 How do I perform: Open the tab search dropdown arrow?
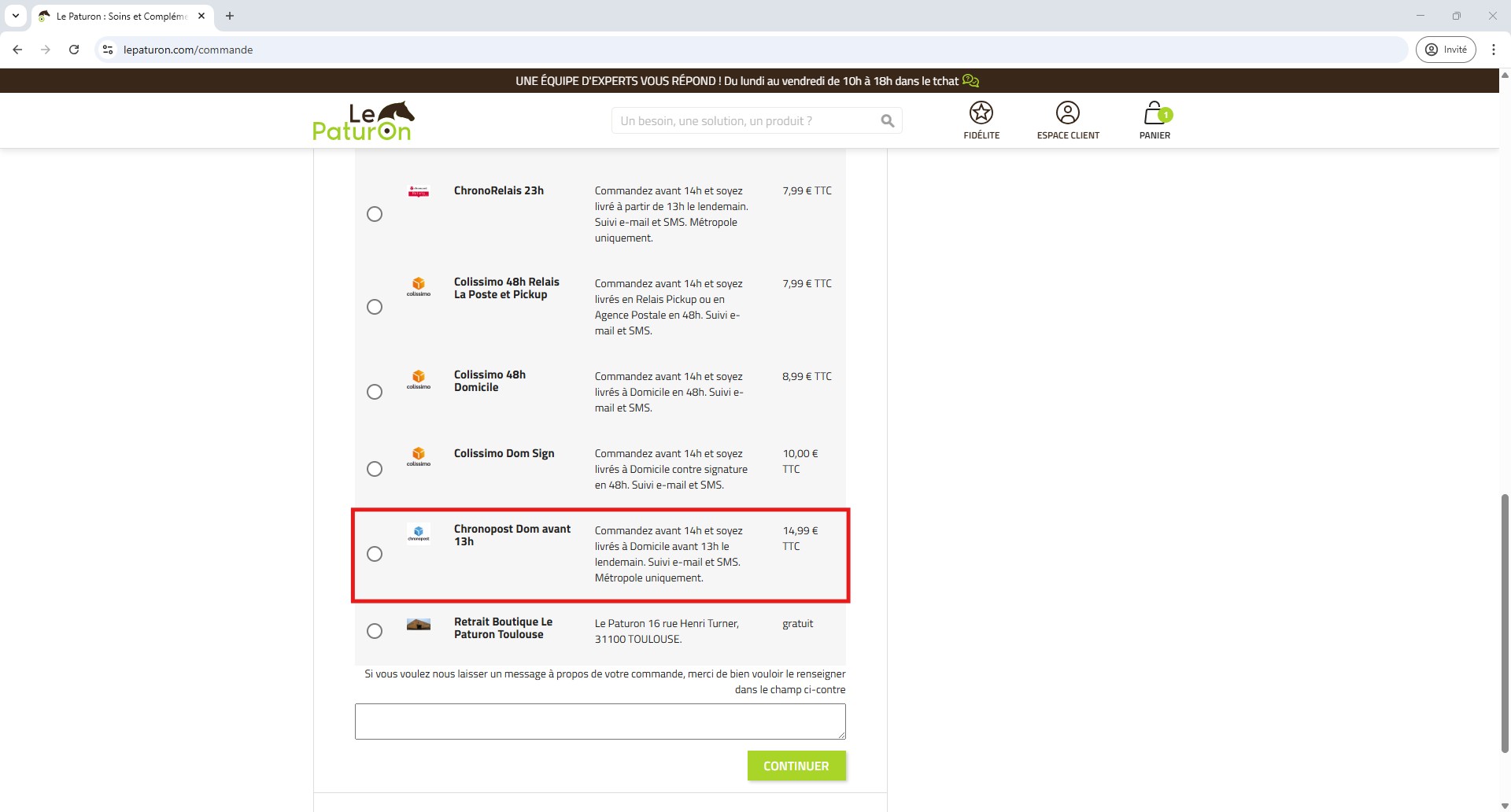(16, 16)
